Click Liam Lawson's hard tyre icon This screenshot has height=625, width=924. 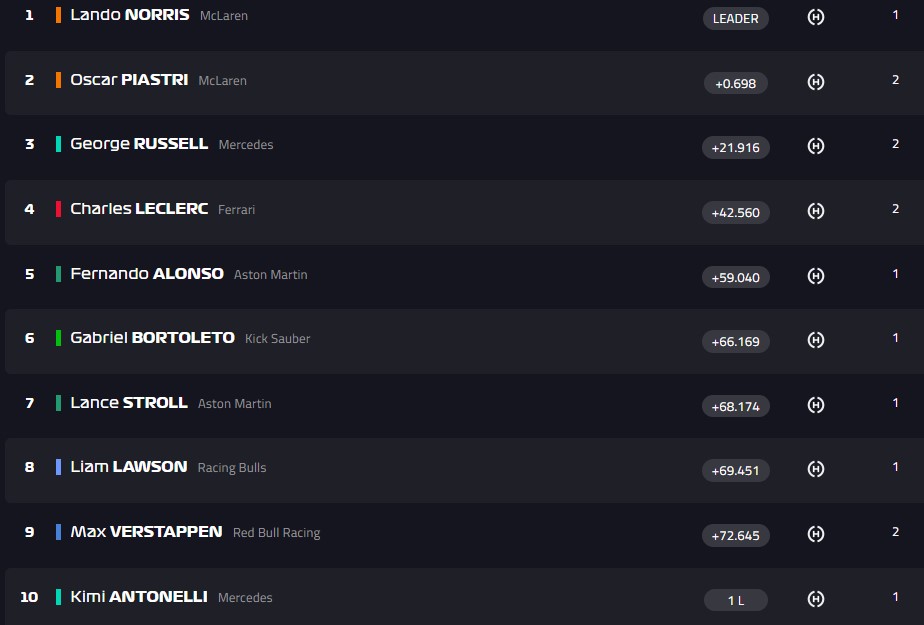pyautogui.click(x=816, y=469)
